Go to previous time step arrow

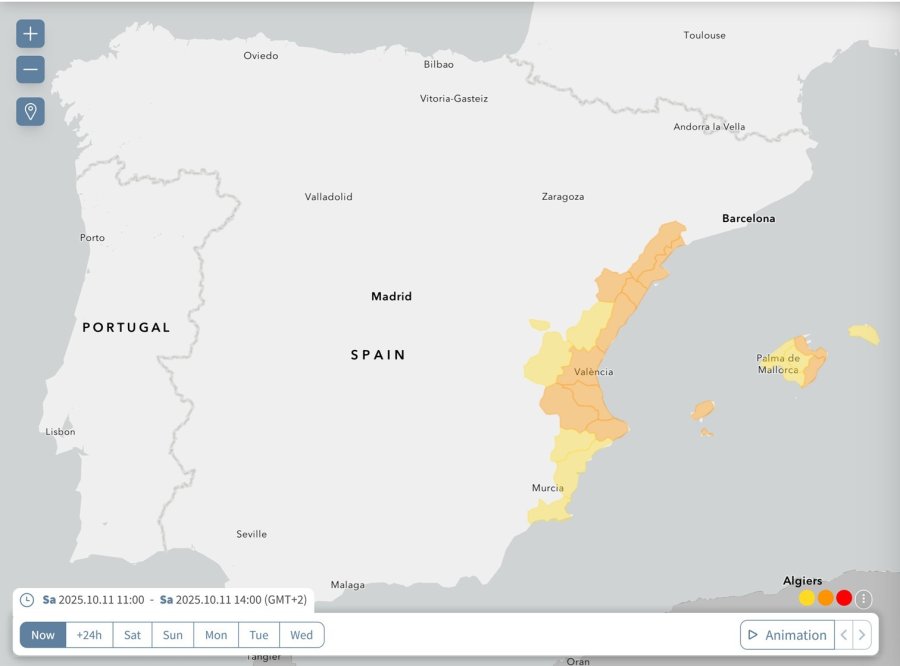click(844, 635)
